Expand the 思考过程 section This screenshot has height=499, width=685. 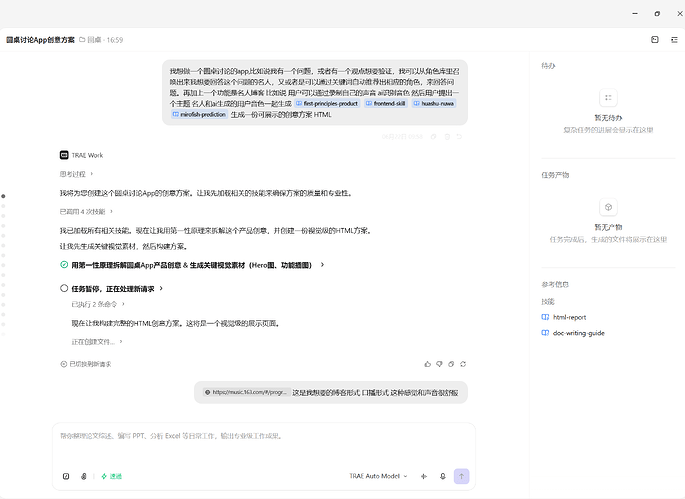(x=76, y=174)
